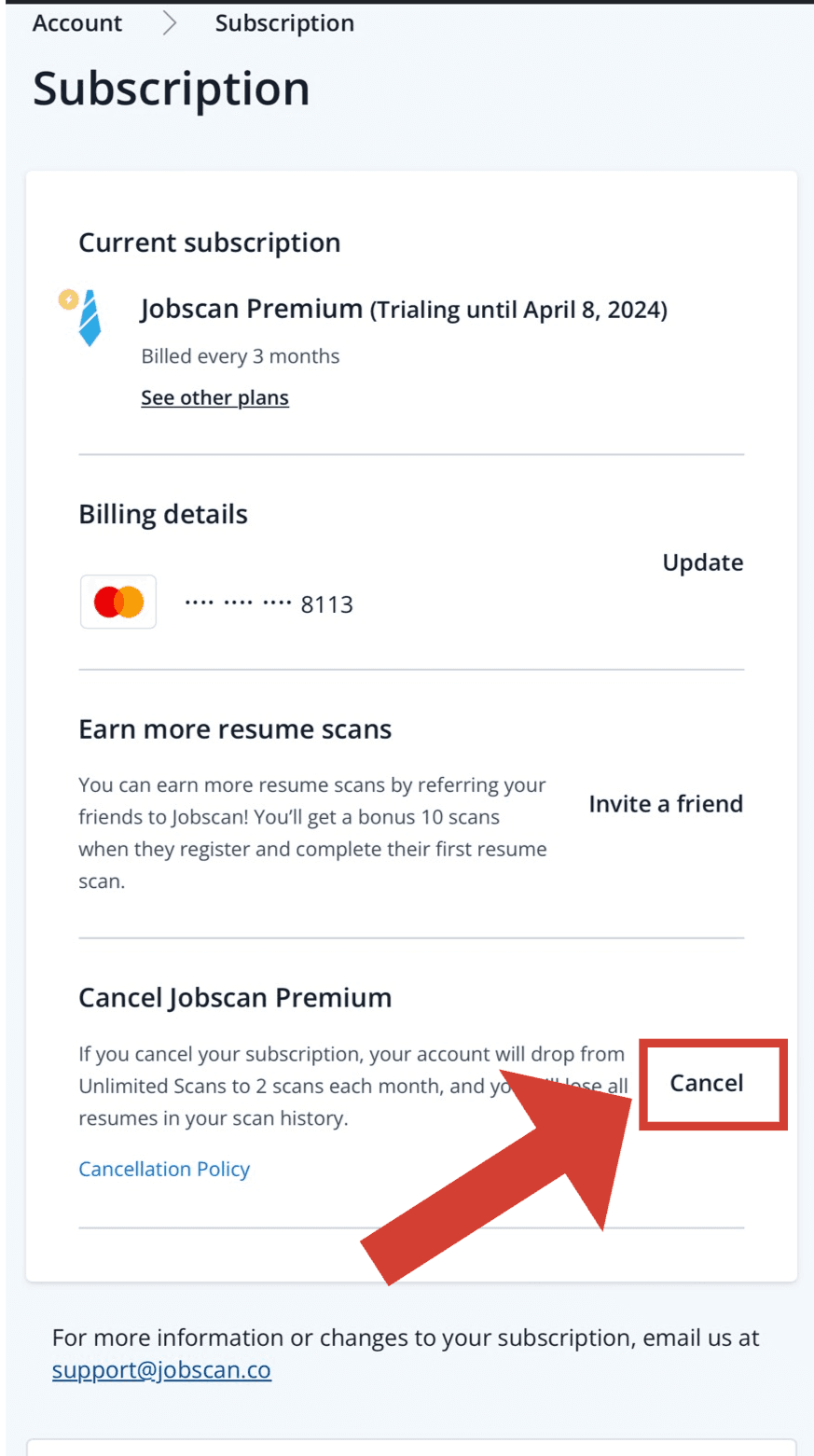
Task: Click the masked card number ending 8113
Action: pyautogui.click(x=269, y=604)
